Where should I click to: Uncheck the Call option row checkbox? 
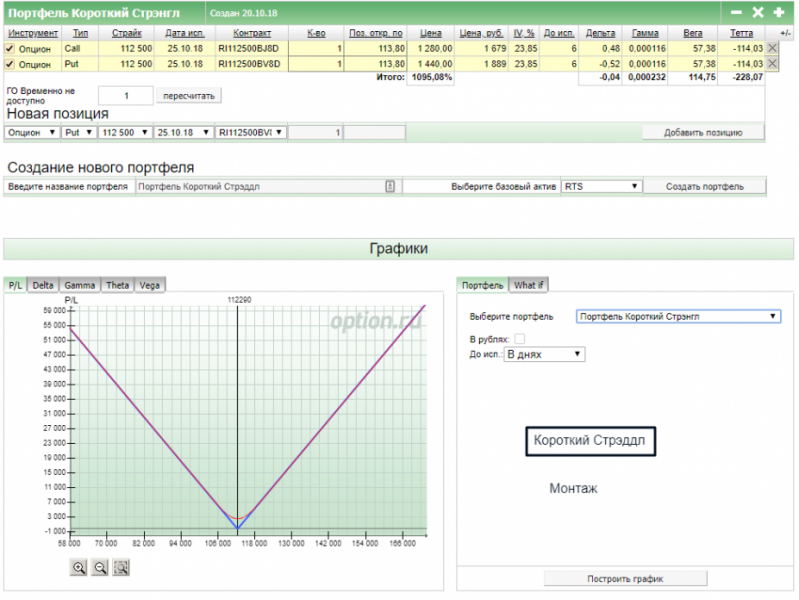click(x=10, y=48)
